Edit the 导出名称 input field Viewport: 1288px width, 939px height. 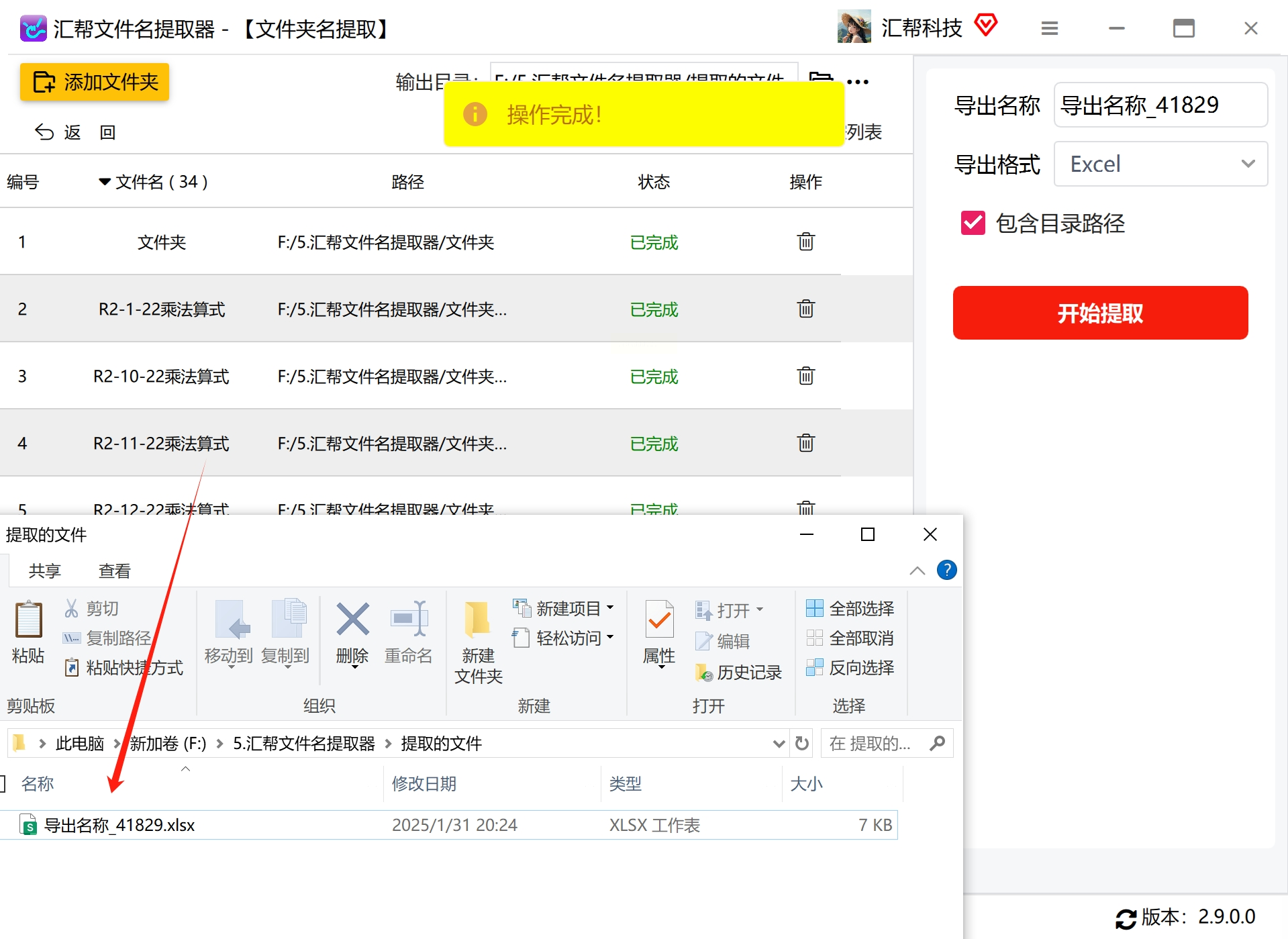click(1160, 105)
